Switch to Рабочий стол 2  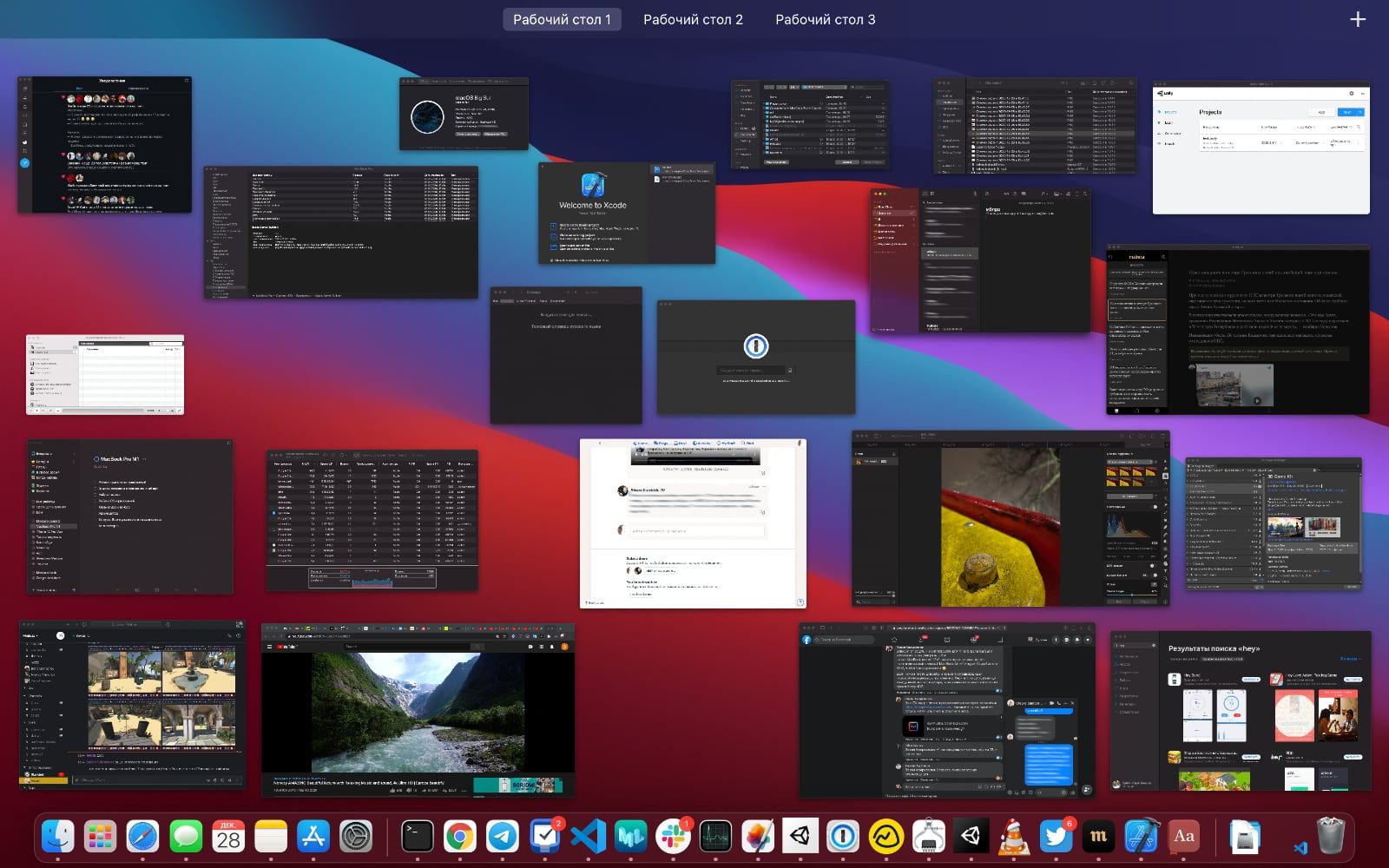tap(693, 19)
